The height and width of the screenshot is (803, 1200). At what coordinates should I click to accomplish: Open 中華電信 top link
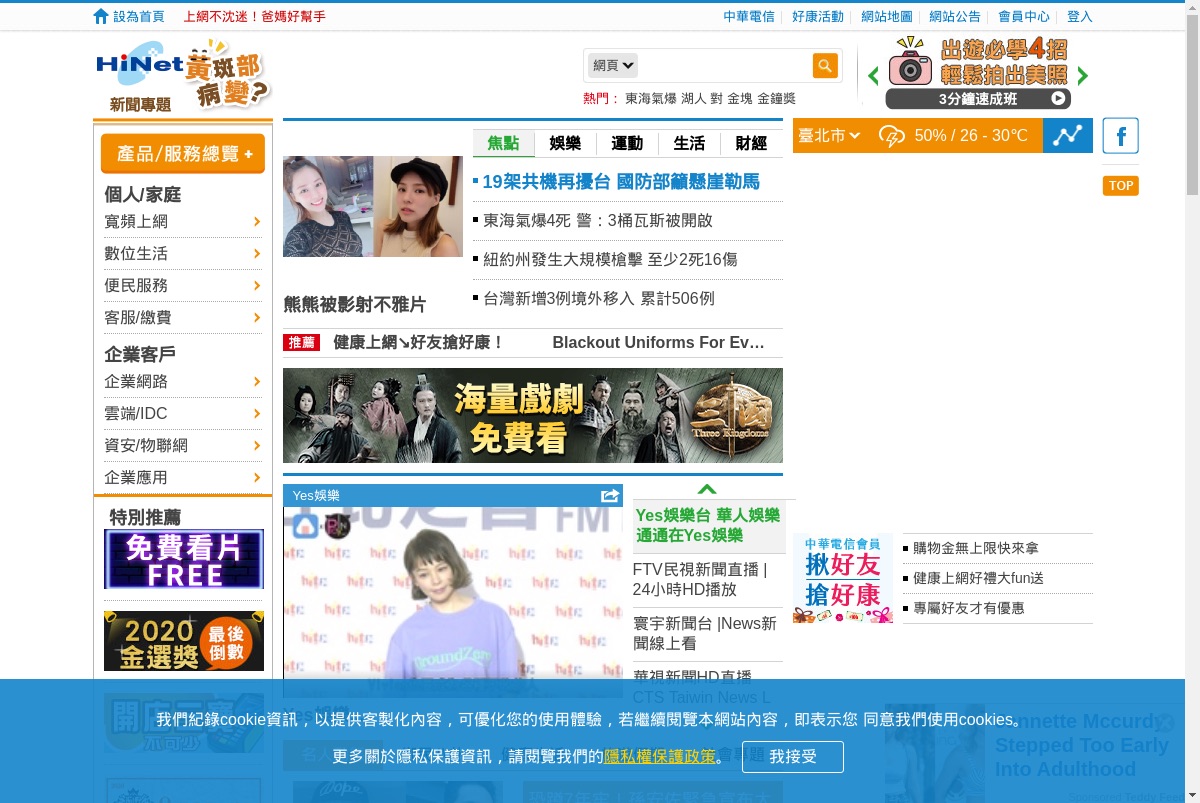point(749,16)
